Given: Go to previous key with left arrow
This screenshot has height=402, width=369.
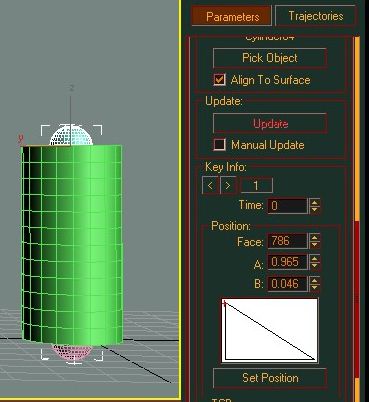Looking at the screenshot, I should 210,185.
